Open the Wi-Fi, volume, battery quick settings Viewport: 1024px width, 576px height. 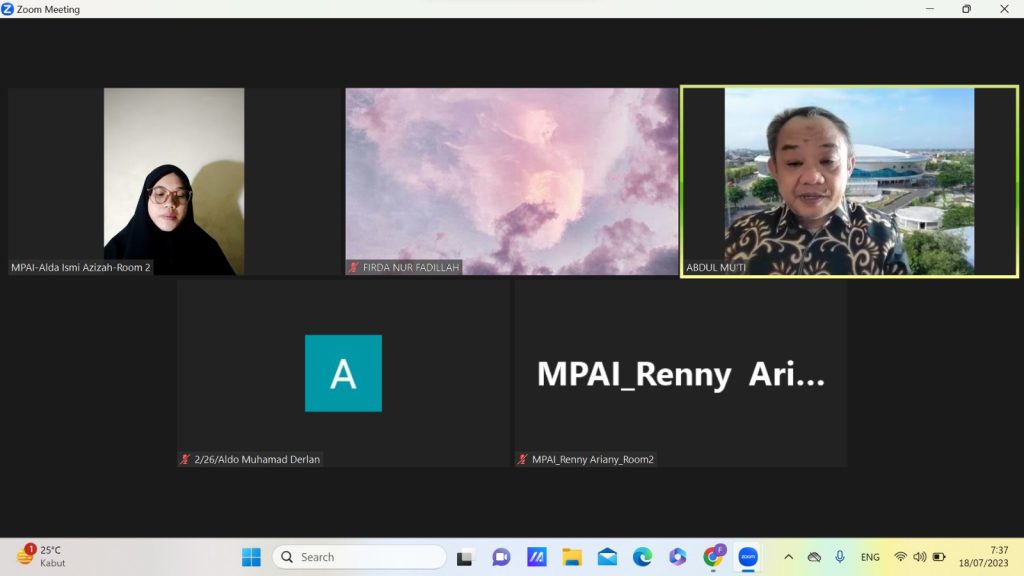pos(919,557)
